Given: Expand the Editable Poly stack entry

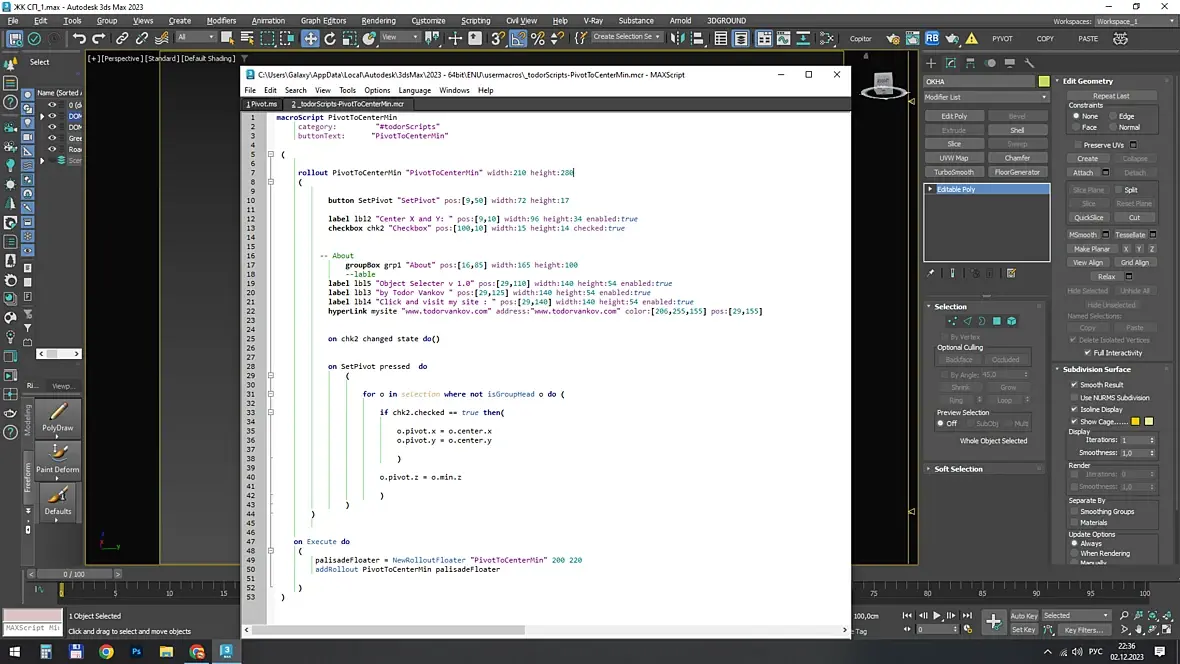Looking at the screenshot, I should coord(931,189).
